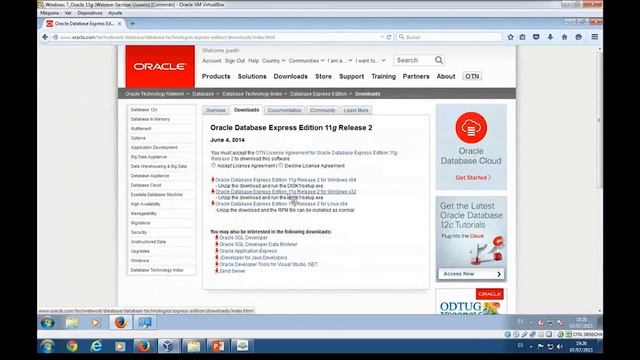Click Get Started under Database Cloud
640x360 pixels.
(473, 178)
